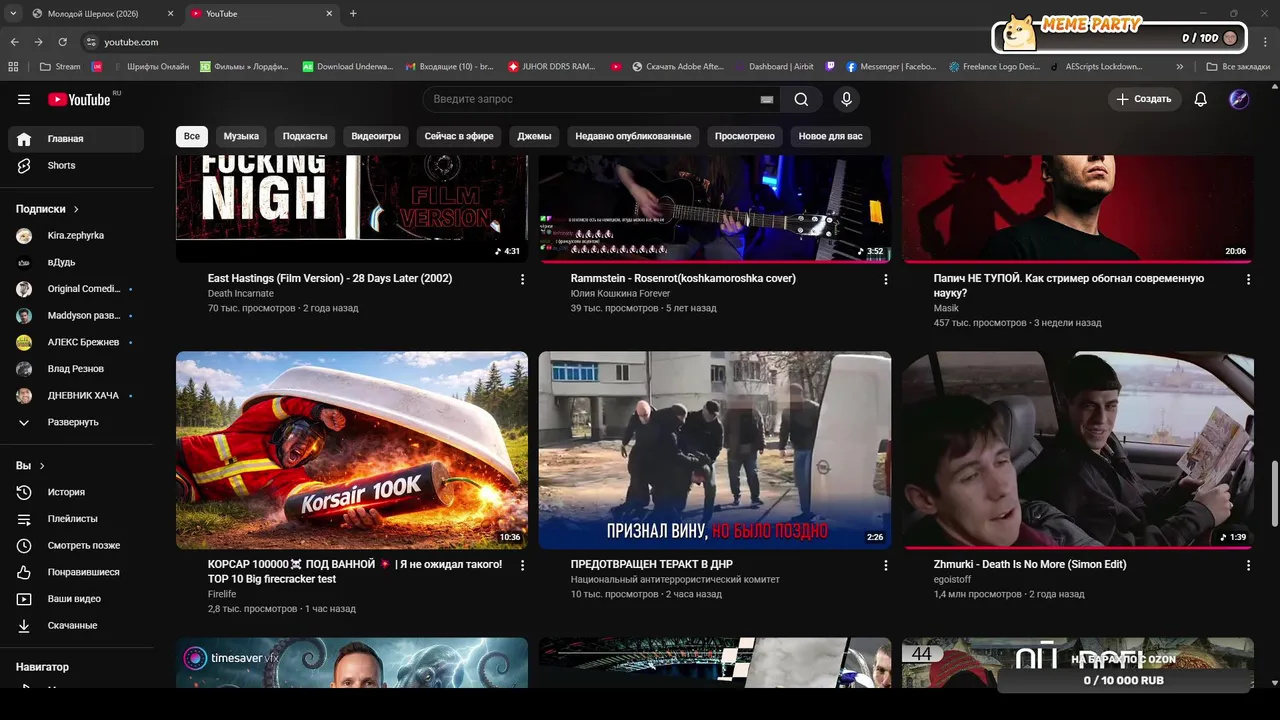The image size is (1280, 720).
Task: Open Понравившиеся in the sidebar
Action: point(76,572)
